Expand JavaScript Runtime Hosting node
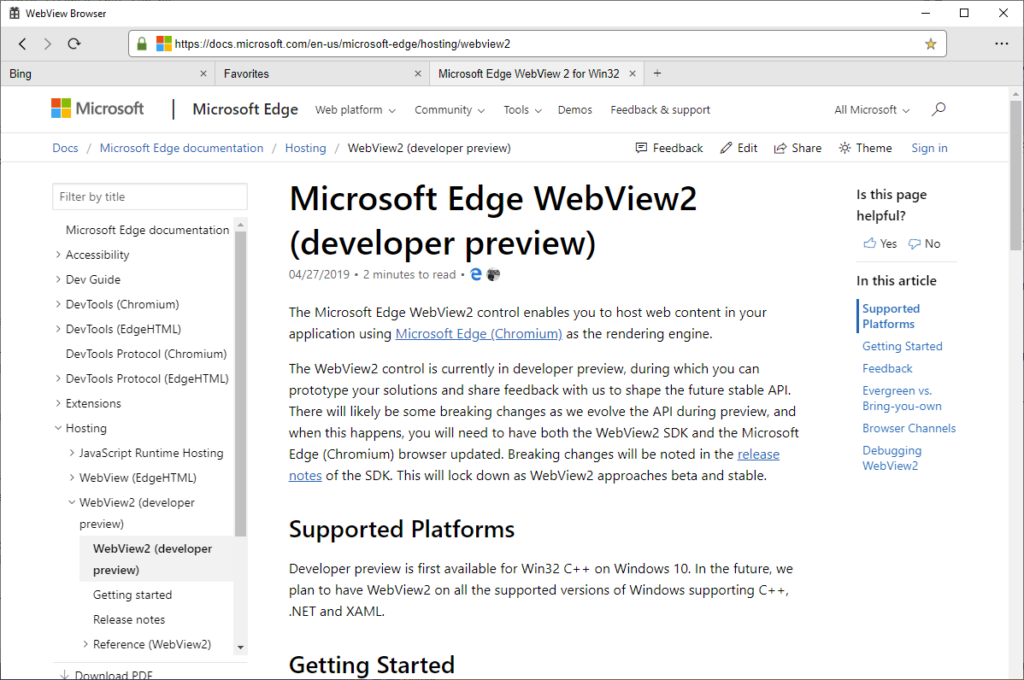The height and width of the screenshot is (680, 1024). tap(72, 453)
